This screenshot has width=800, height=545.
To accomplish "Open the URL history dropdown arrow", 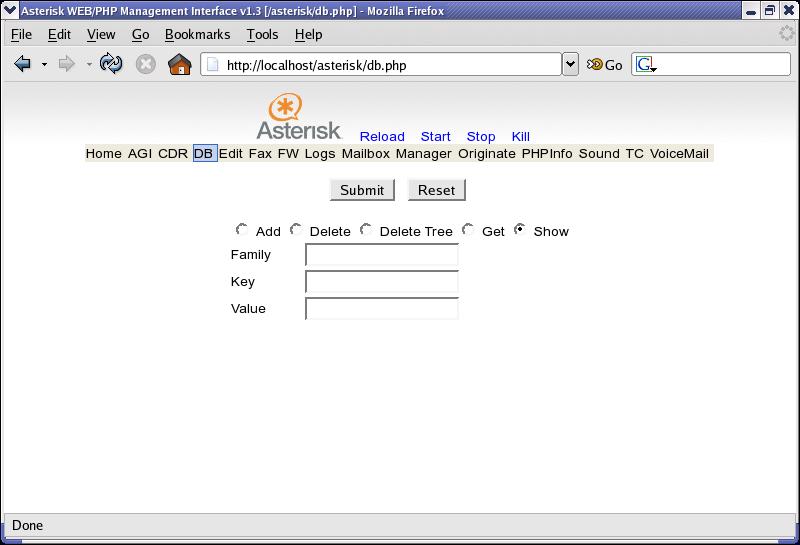I will click(570, 65).
